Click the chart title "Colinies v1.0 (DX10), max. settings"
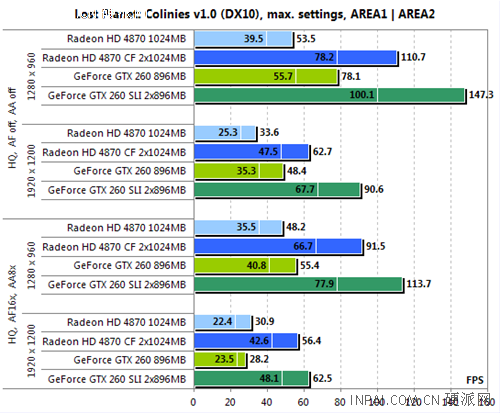This screenshot has height=413, width=500. click(x=246, y=14)
